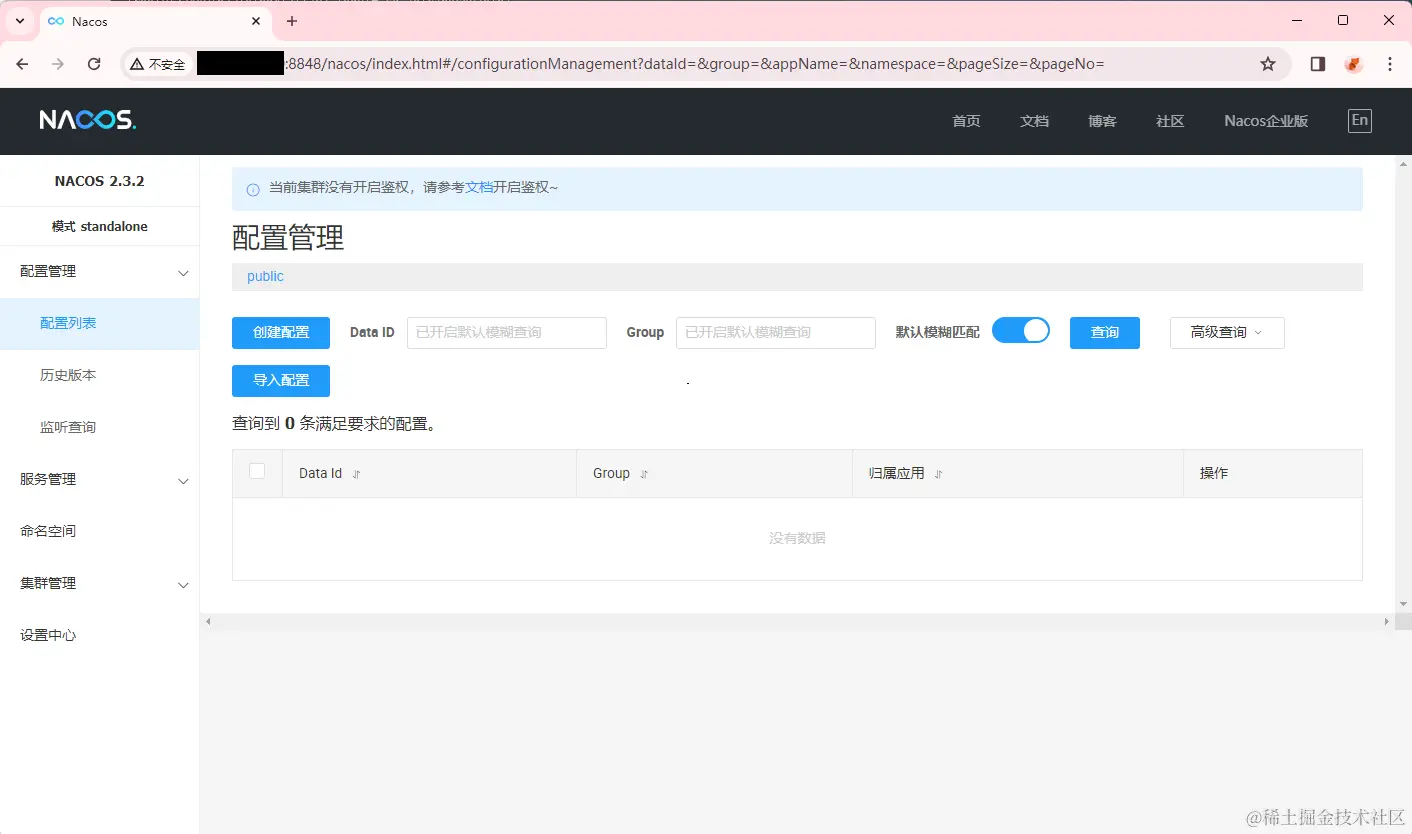Focus the Data ID search field
The height and width of the screenshot is (834, 1412).
click(507, 333)
